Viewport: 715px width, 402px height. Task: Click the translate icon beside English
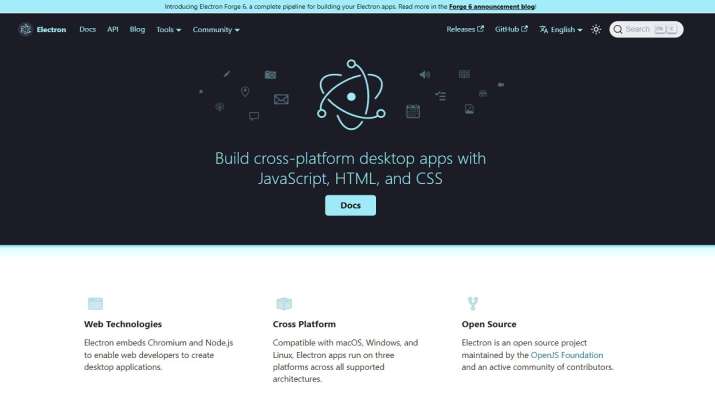[544, 30]
